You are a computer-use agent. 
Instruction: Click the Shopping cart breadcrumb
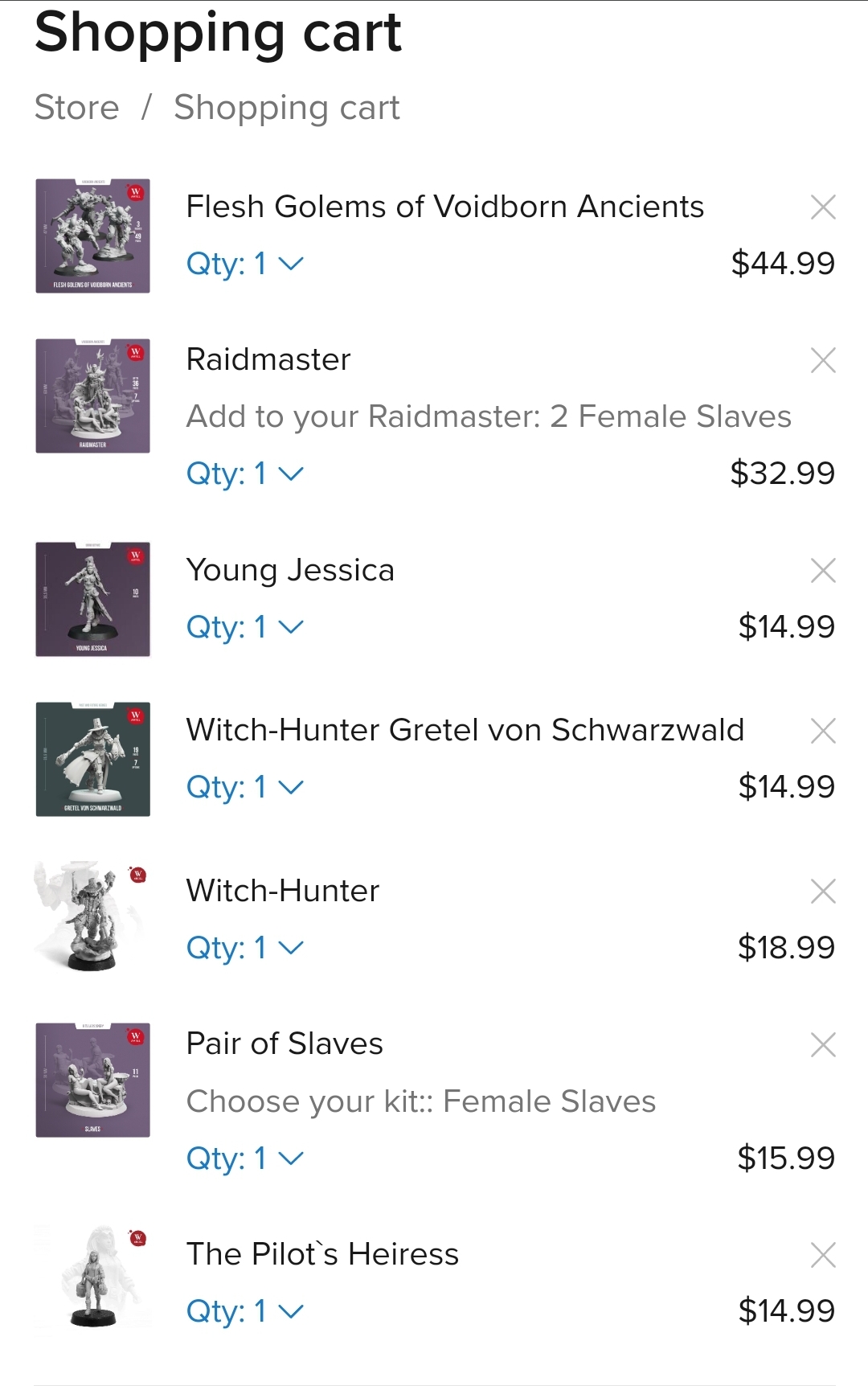[287, 108]
